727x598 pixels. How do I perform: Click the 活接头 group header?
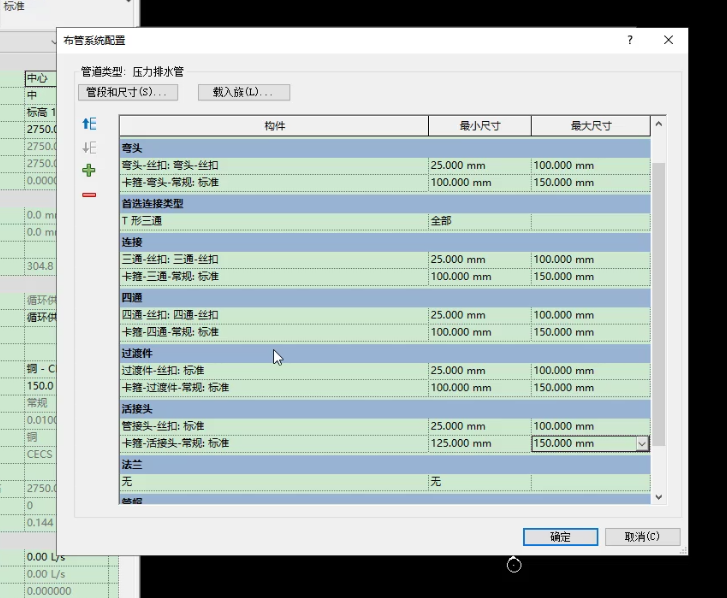point(385,409)
